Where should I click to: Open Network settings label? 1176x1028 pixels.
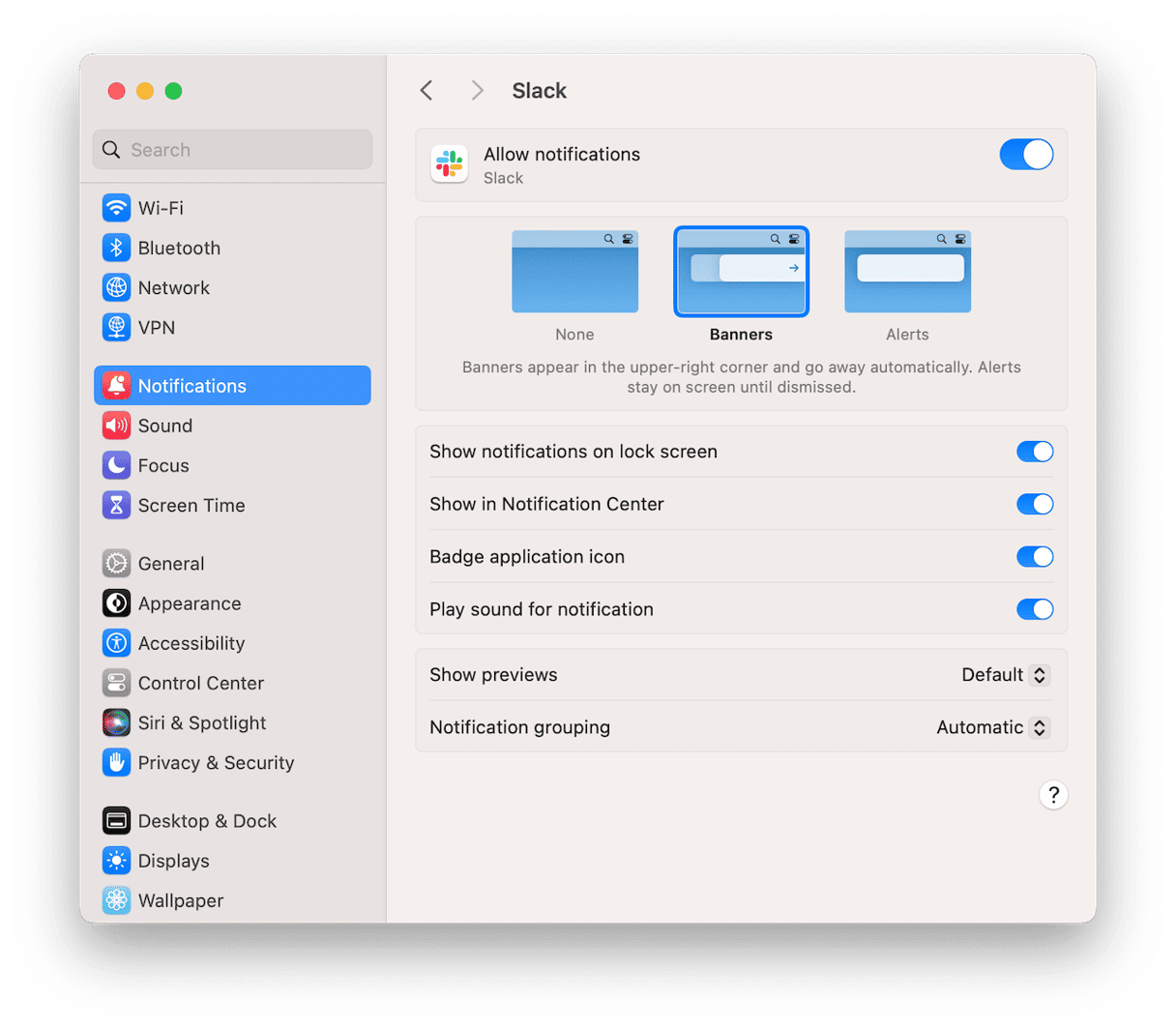174,287
